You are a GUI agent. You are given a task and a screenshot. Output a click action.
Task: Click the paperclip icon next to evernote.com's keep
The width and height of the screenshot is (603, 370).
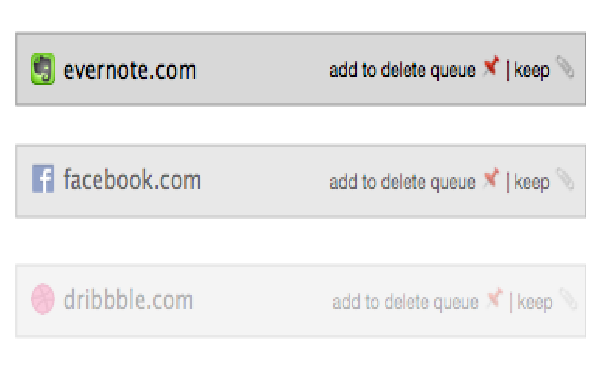[565, 67]
